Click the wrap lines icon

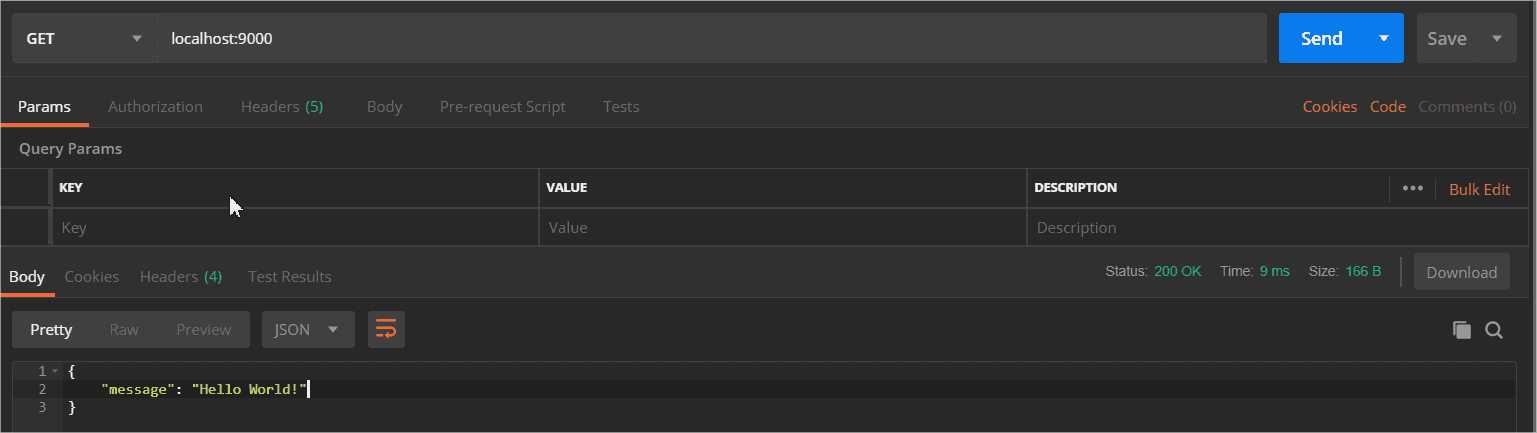[386, 329]
